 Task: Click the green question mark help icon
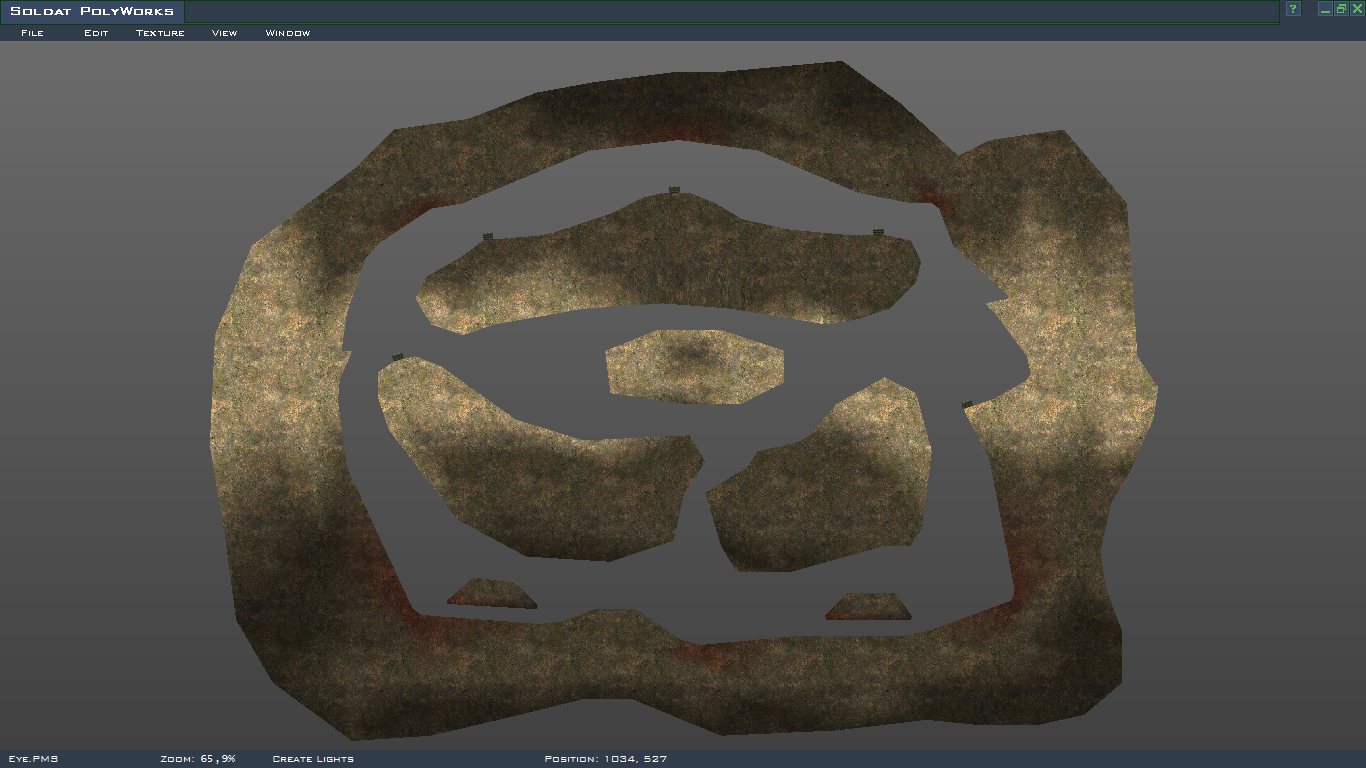[x=1292, y=9]
